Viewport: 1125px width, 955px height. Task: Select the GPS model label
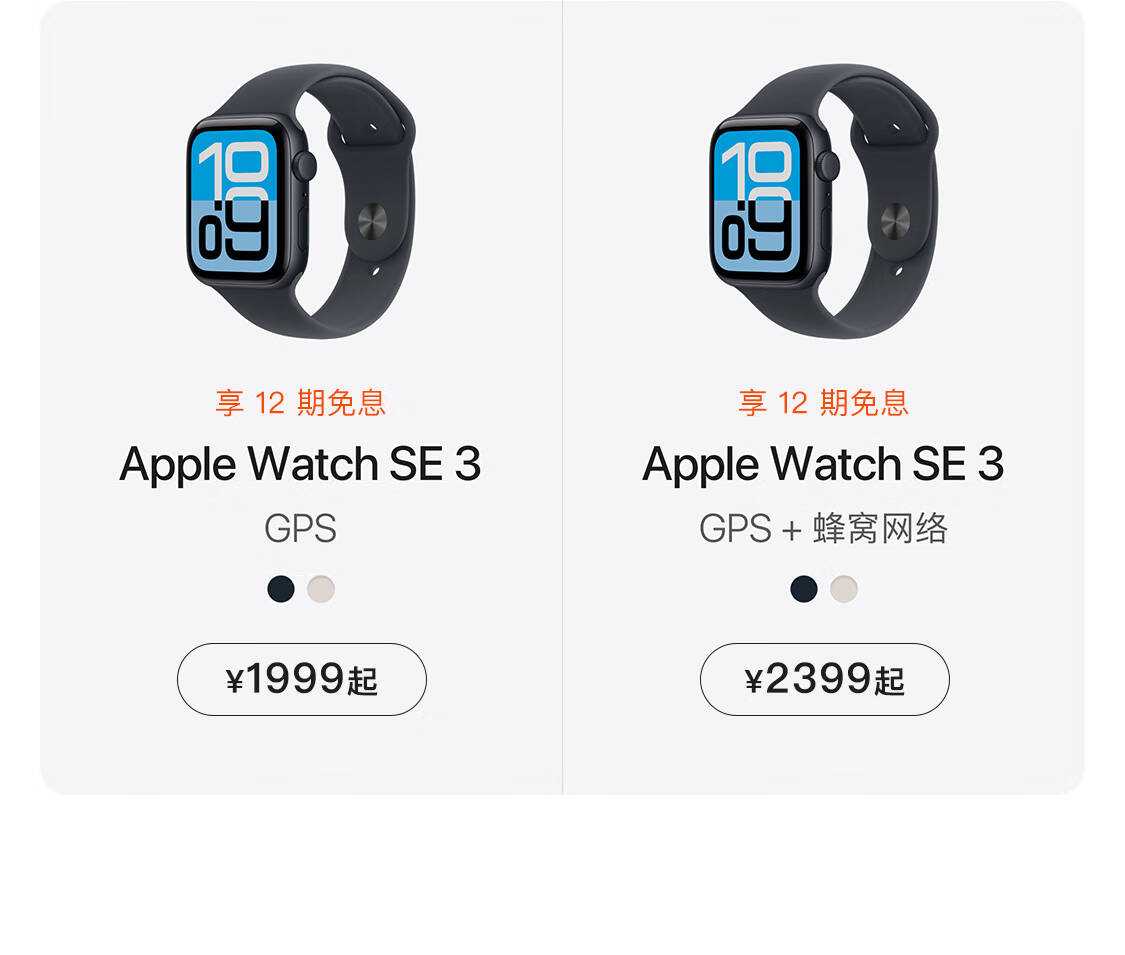coord(301,529)
